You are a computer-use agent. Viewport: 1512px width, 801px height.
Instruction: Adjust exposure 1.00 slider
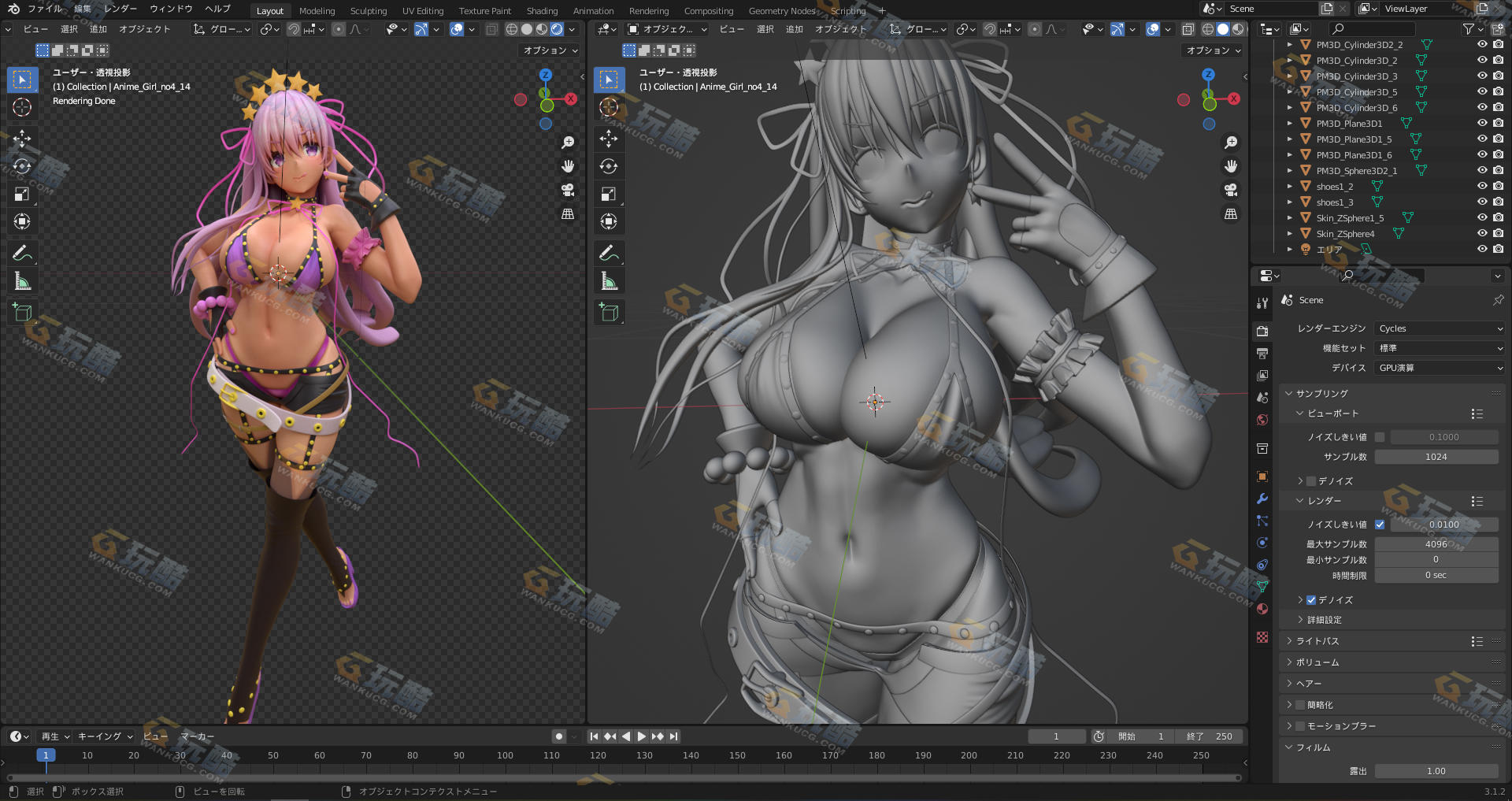tap(1436, 771)
